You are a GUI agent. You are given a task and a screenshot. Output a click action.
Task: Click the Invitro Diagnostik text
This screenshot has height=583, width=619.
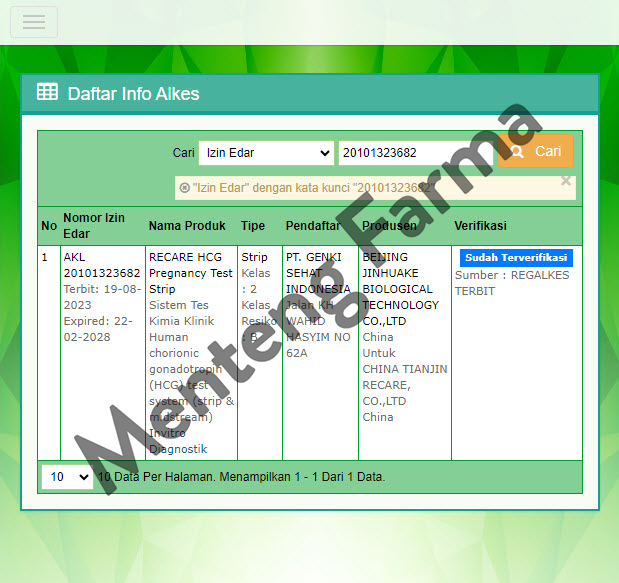pyautogui.click(x=178, y=441)
